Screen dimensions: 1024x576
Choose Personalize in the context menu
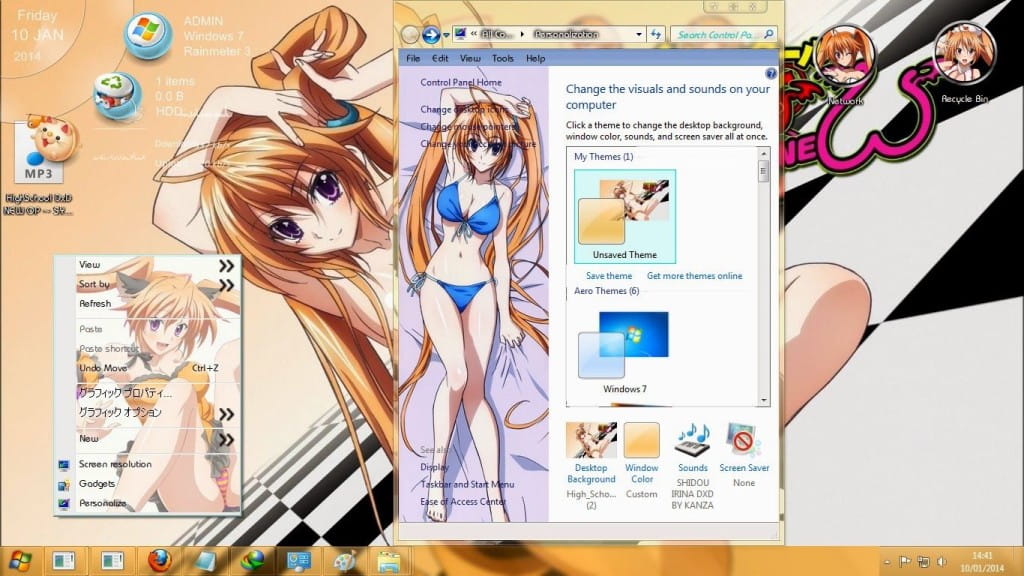102,503
